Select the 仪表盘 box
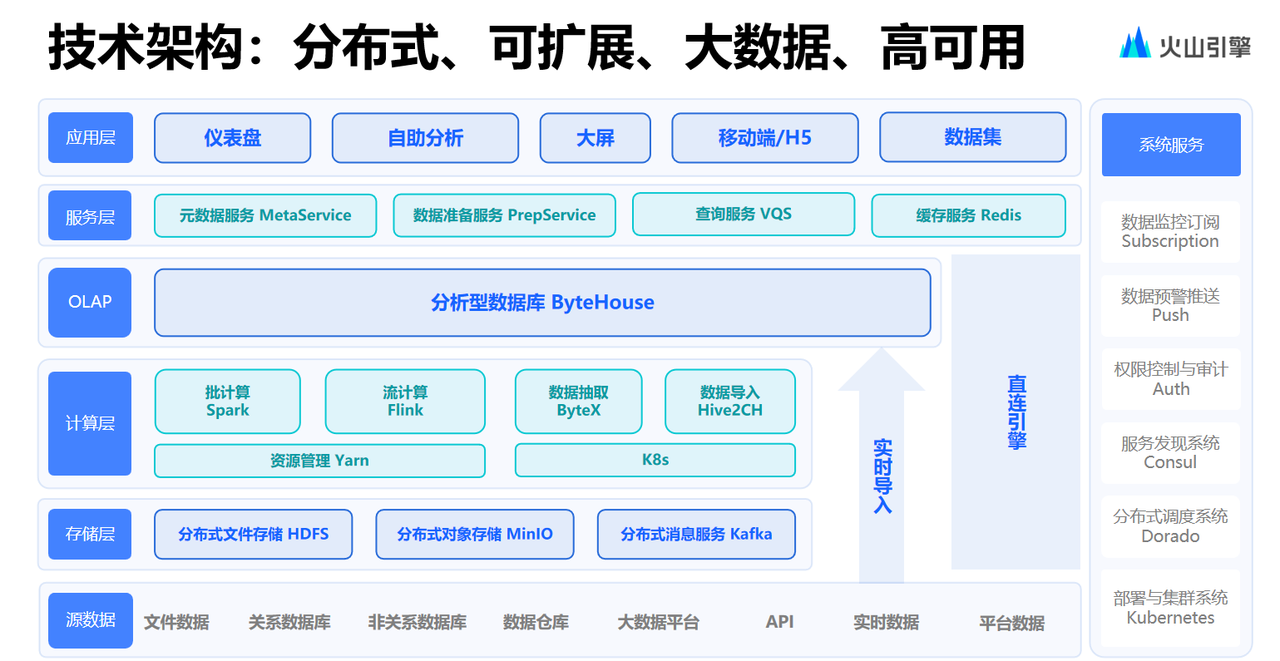Viewport: 1280px width, 661px height. point(232,138)
